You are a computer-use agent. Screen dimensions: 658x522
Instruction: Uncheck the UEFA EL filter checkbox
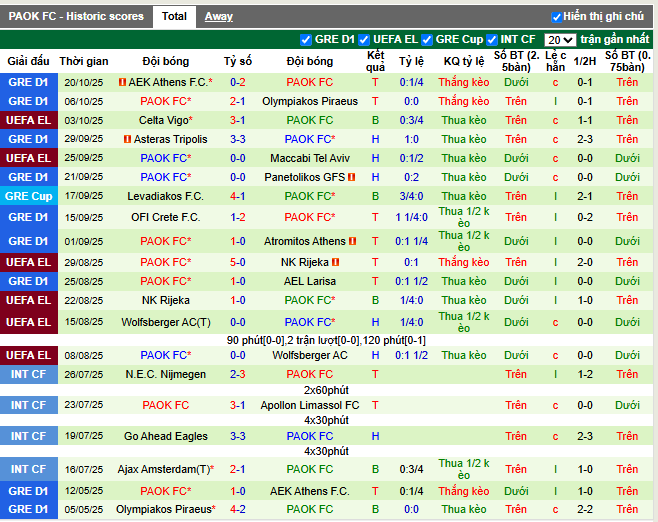[x=366, y=40]
